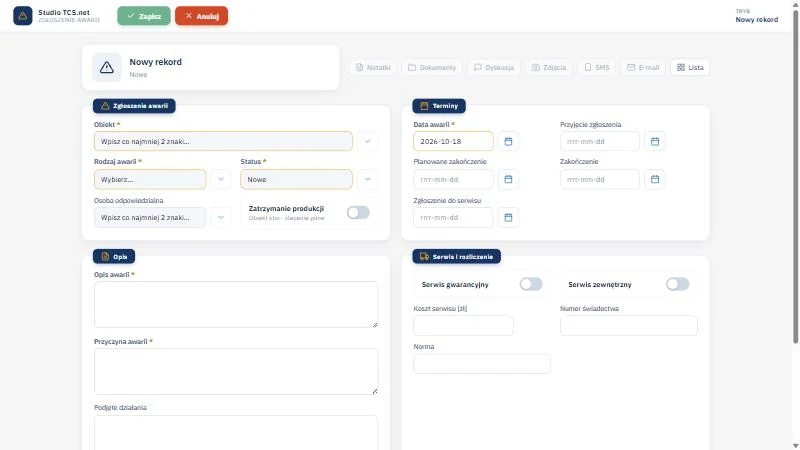Click the Nowy rekord card heading
Viewport: 800px width, 450px height.
click(x=155, y=62)
